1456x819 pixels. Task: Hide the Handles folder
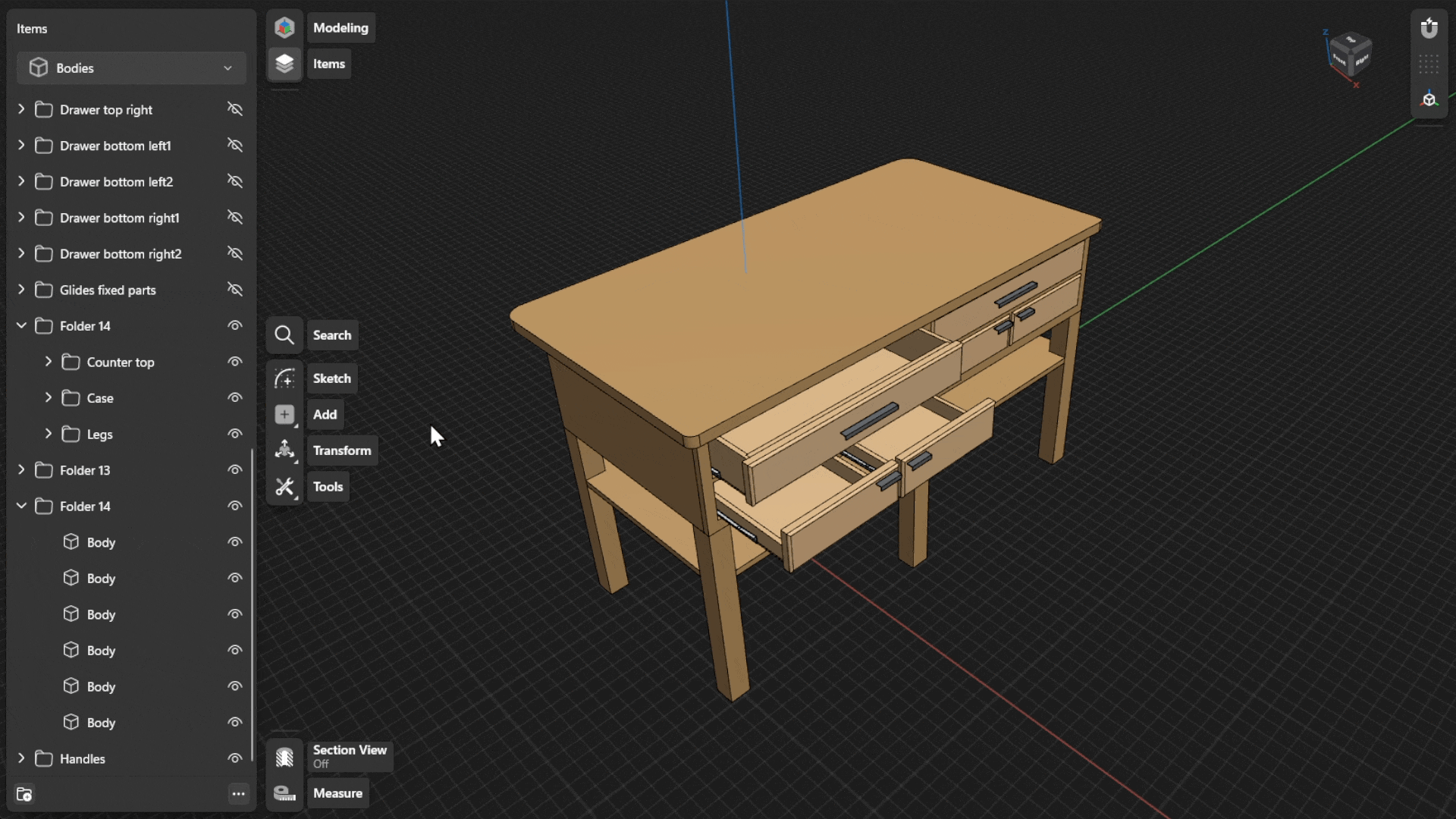click(x=235, y=758)
